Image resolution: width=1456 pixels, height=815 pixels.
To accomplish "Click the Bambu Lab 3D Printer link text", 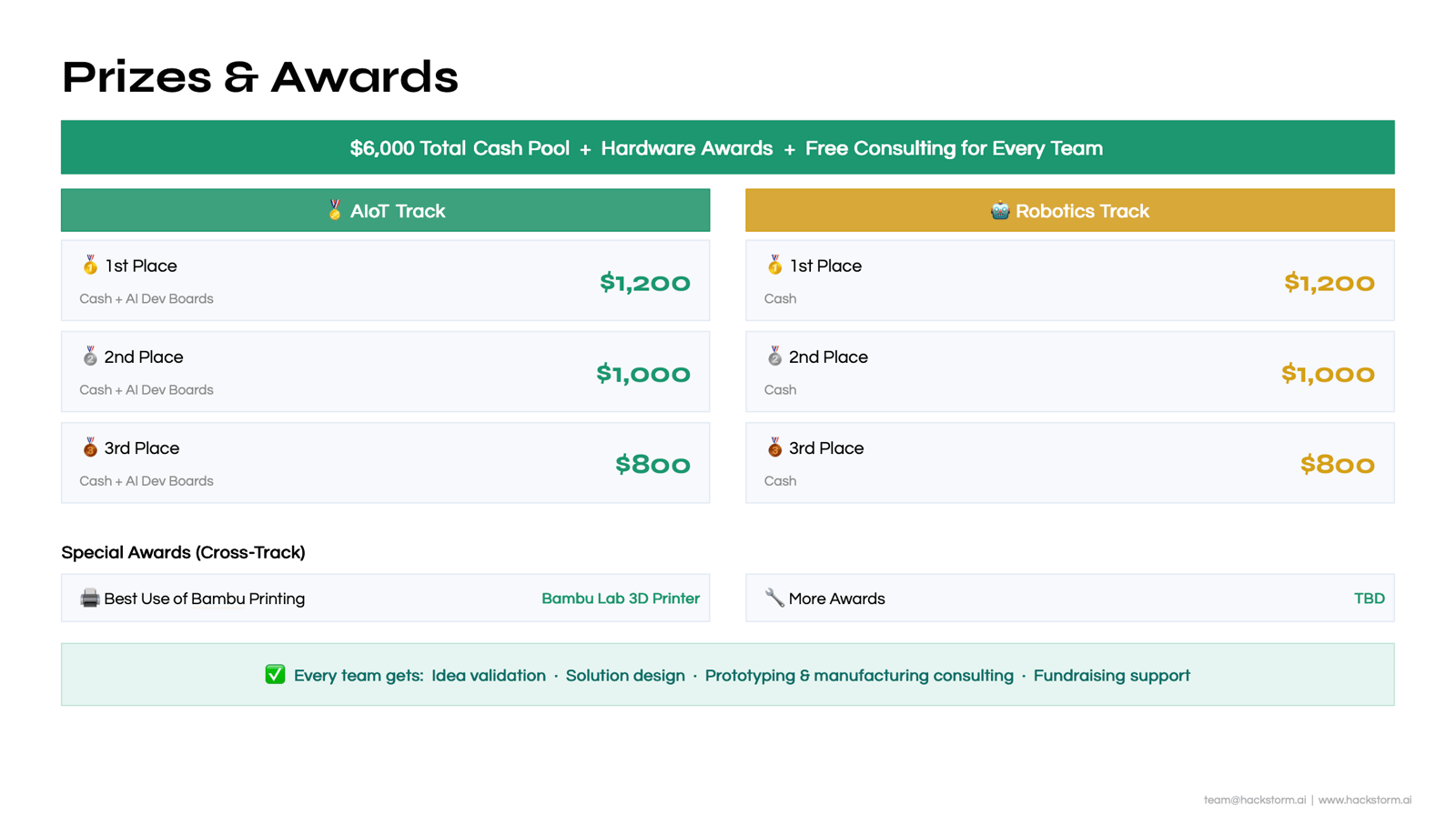I will tap(620, 599).
